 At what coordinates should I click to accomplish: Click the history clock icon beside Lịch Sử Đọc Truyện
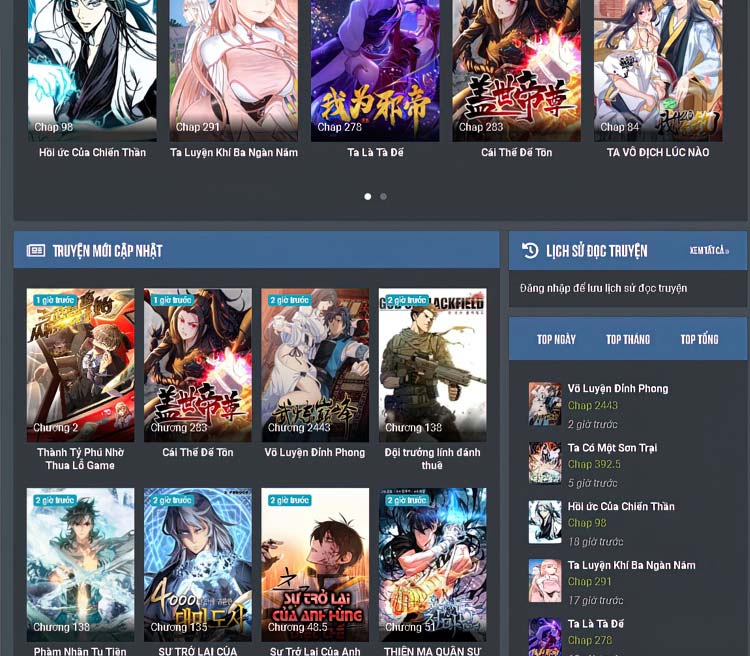(530, 250)
